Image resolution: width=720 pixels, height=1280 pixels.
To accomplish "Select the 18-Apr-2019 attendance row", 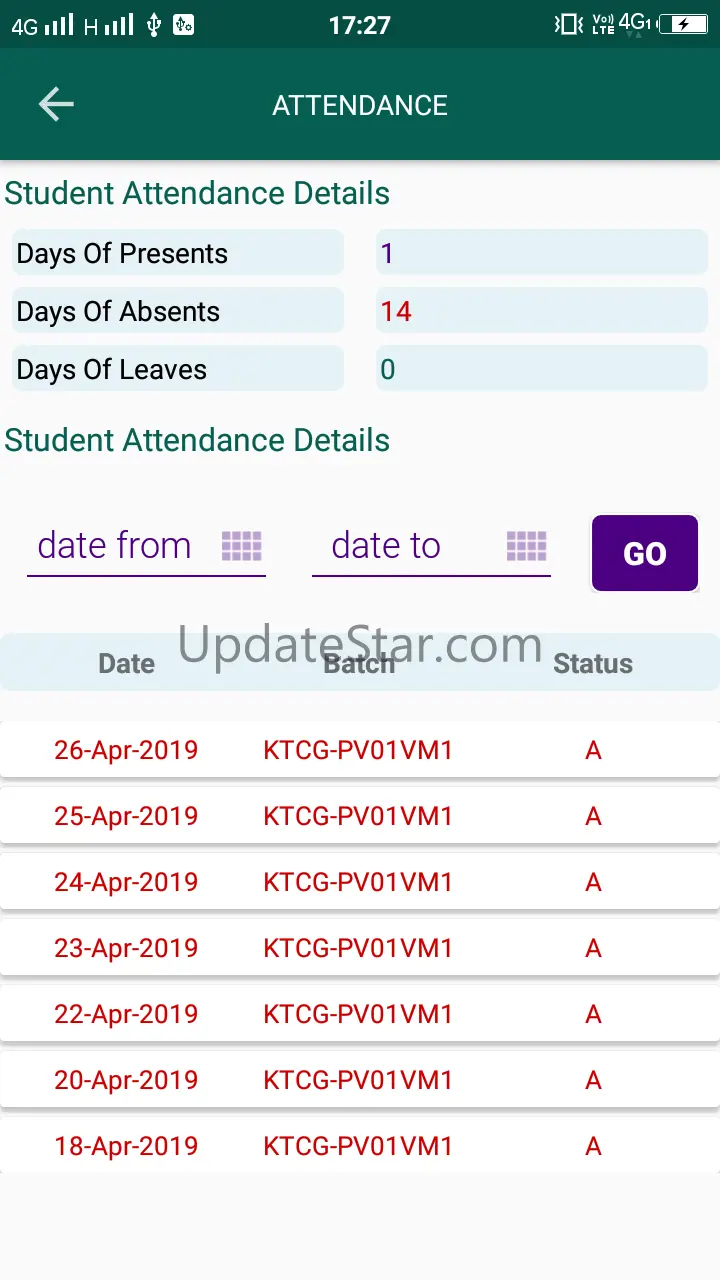I will pyautogui.click(x=360, y=1146).
